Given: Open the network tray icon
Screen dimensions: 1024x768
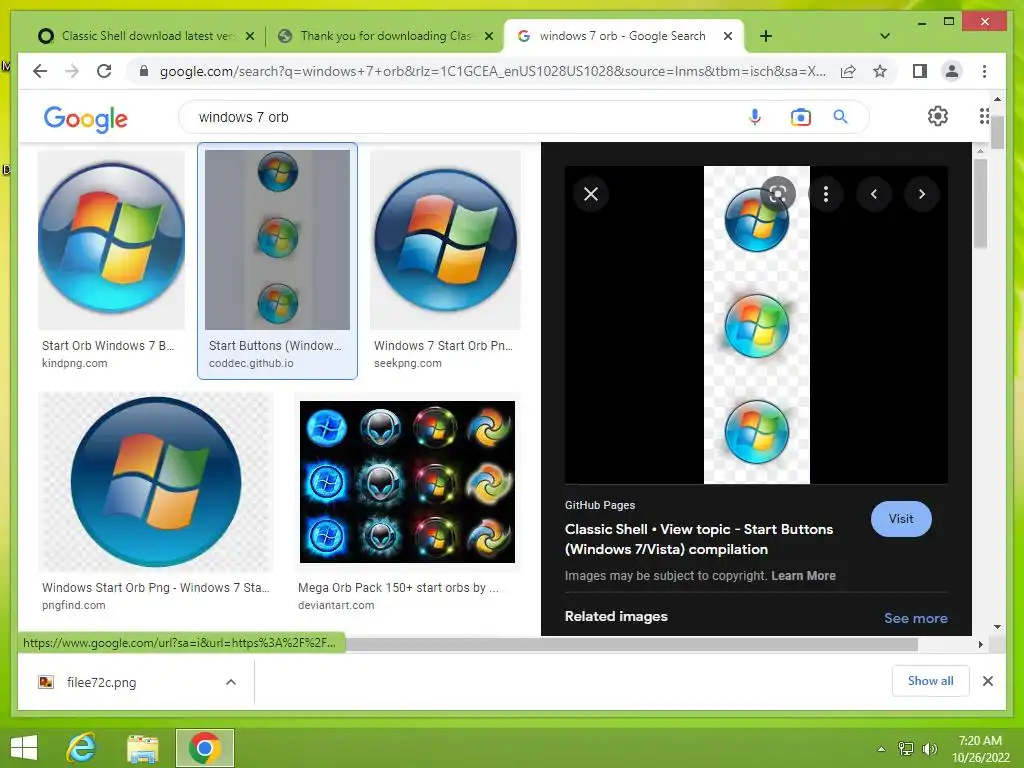Looking at the screenshot, I should (906, 749).
